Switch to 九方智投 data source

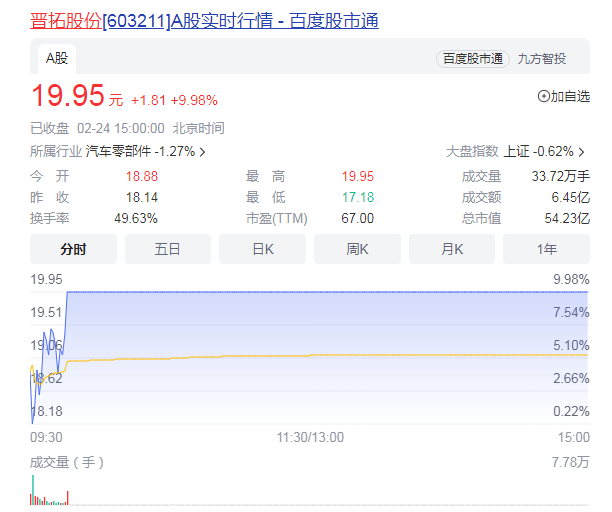point(542,59)
